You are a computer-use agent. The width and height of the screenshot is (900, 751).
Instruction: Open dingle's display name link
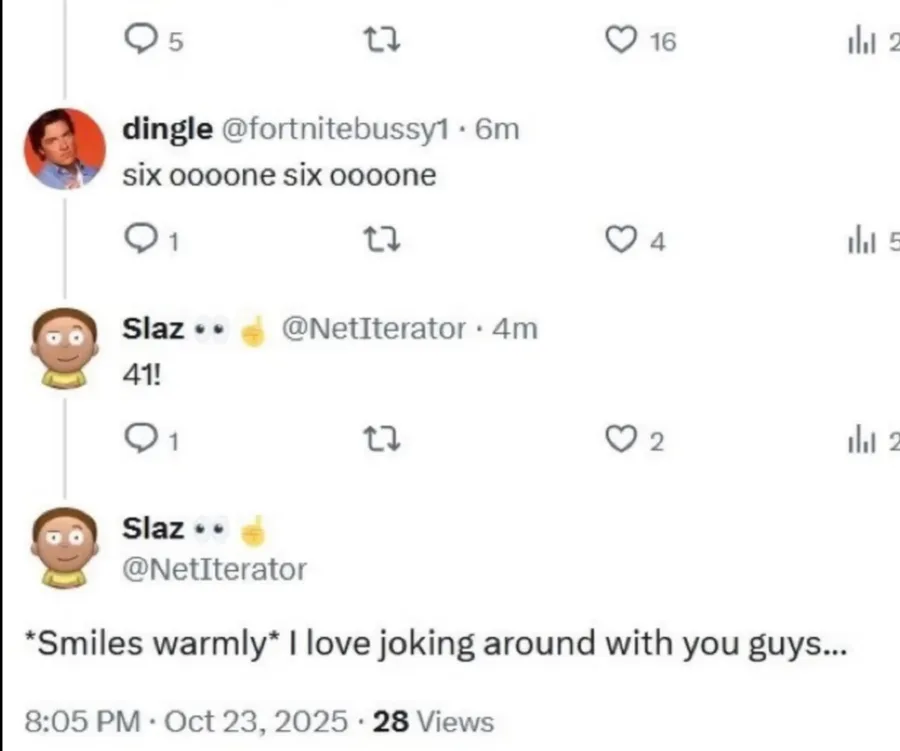166,128
